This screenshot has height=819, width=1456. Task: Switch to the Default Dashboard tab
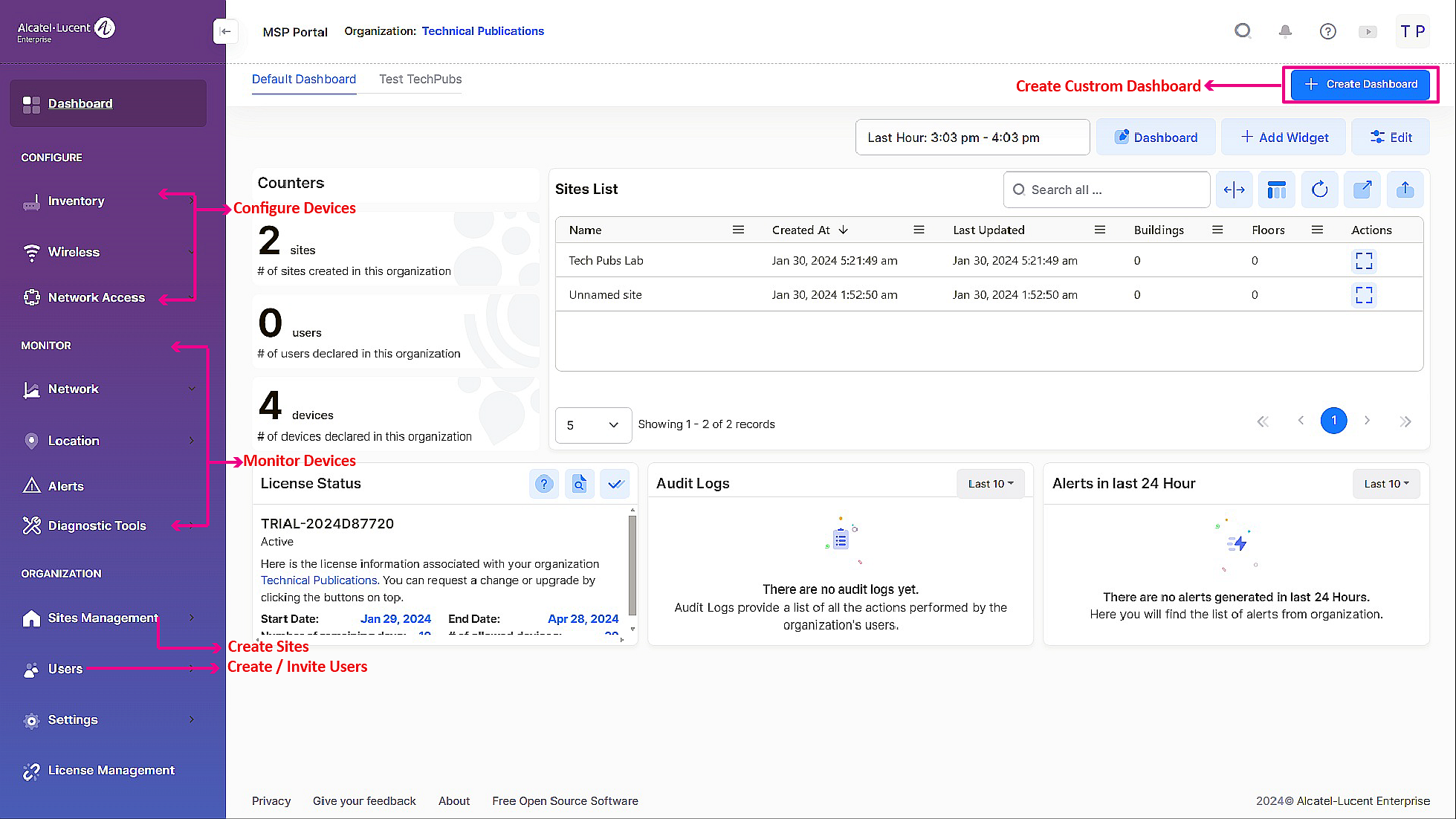point(304,80)
